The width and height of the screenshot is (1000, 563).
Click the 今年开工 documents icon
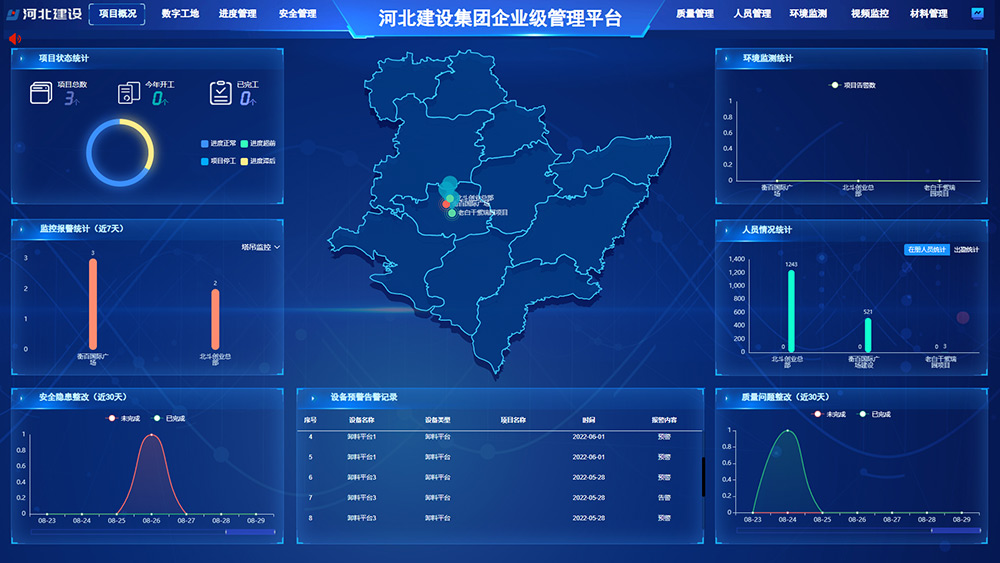pyautogui.click(x=129, y=93)
